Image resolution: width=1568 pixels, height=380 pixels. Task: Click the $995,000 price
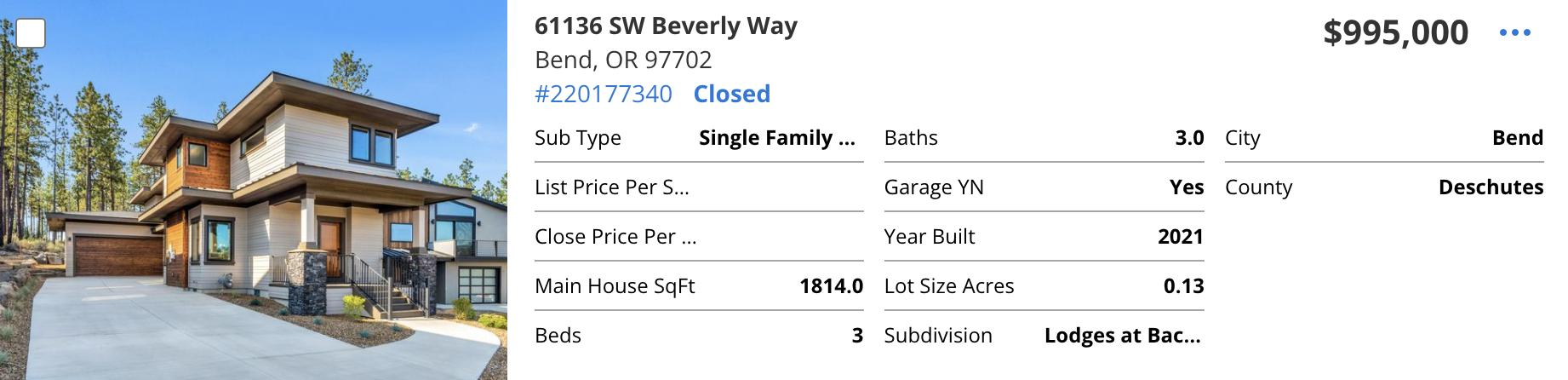coord(1395,32)
